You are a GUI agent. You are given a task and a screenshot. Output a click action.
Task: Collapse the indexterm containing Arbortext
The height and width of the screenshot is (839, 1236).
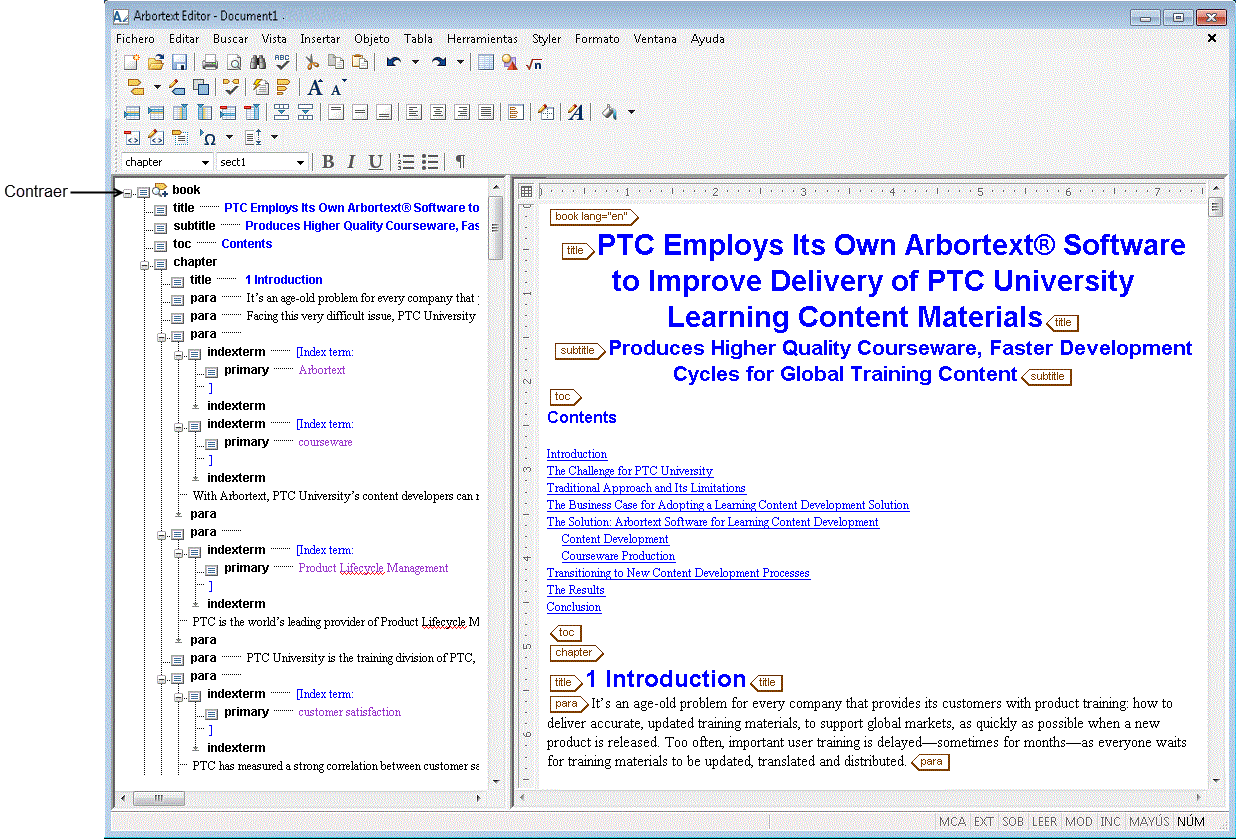[179, 354]
